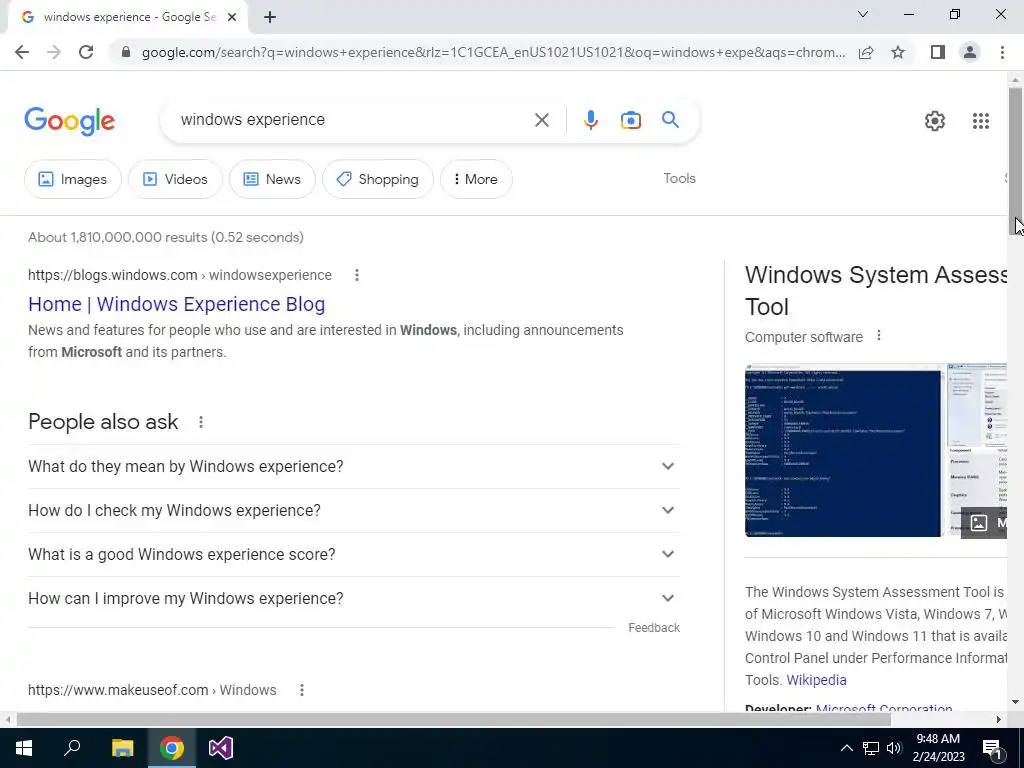1024x768 pixels.
Task: Close the windows experience tab
Action: point(232,17)
